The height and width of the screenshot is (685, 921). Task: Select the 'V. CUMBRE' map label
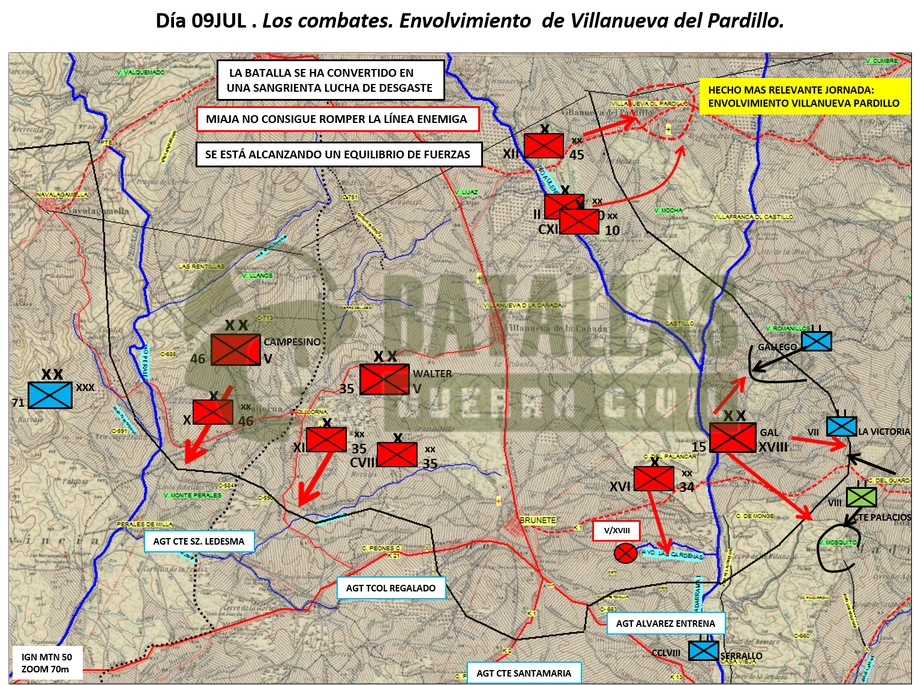point(882,61)
